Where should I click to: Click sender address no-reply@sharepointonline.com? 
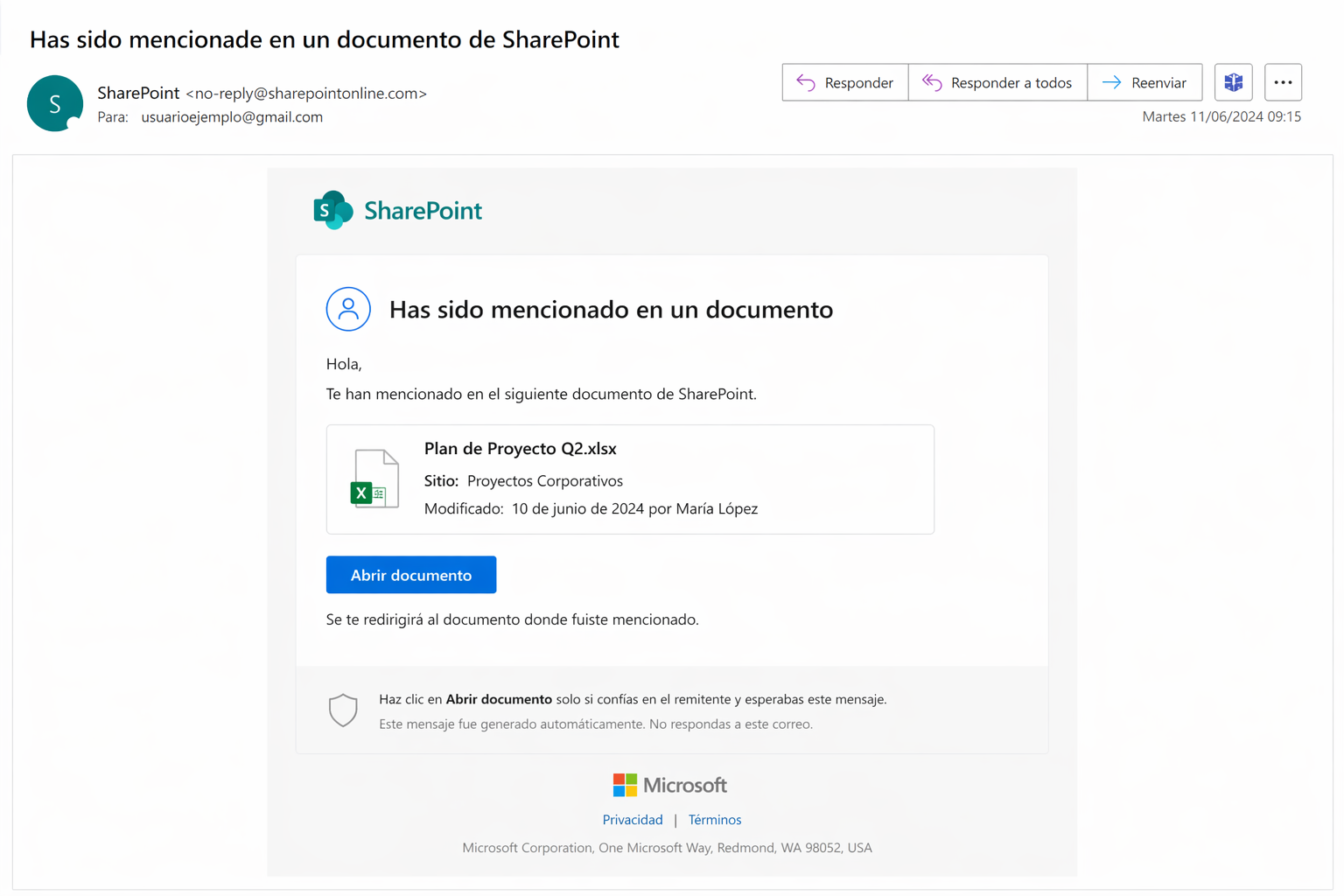306,94
